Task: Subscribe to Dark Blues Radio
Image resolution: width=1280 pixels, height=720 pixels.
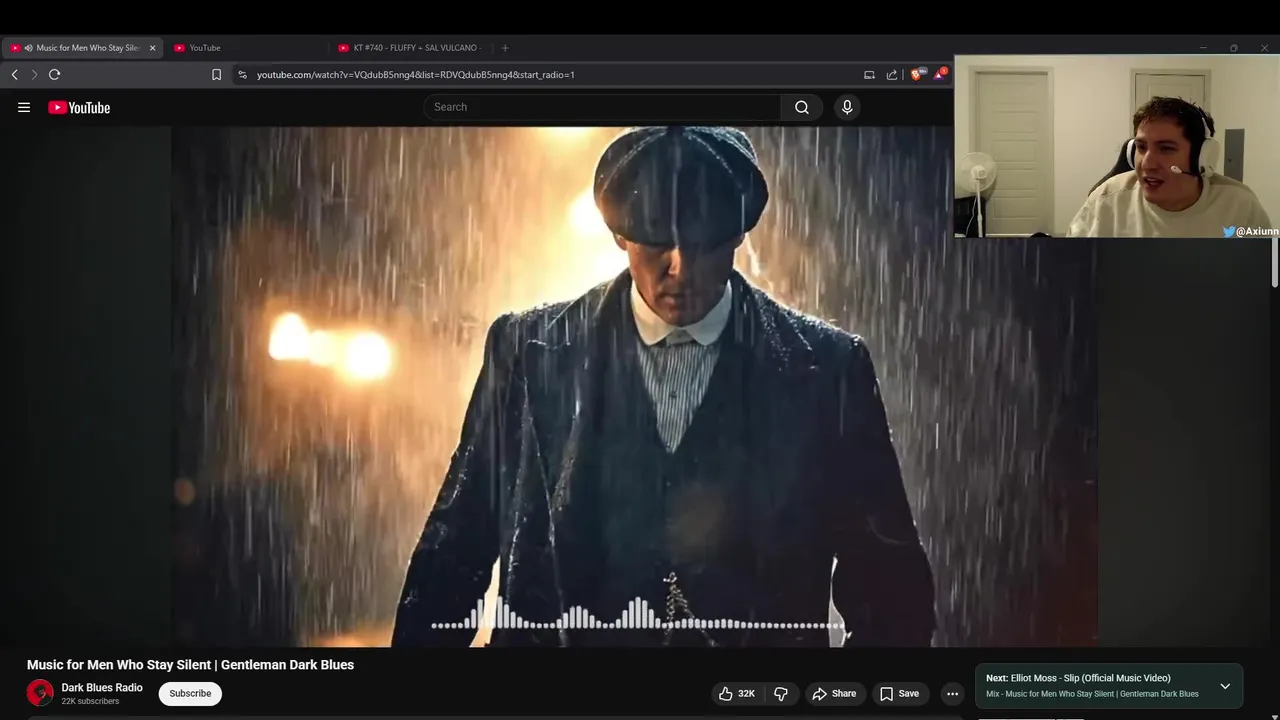Action: pyautogui.click(x=190, y=693)
